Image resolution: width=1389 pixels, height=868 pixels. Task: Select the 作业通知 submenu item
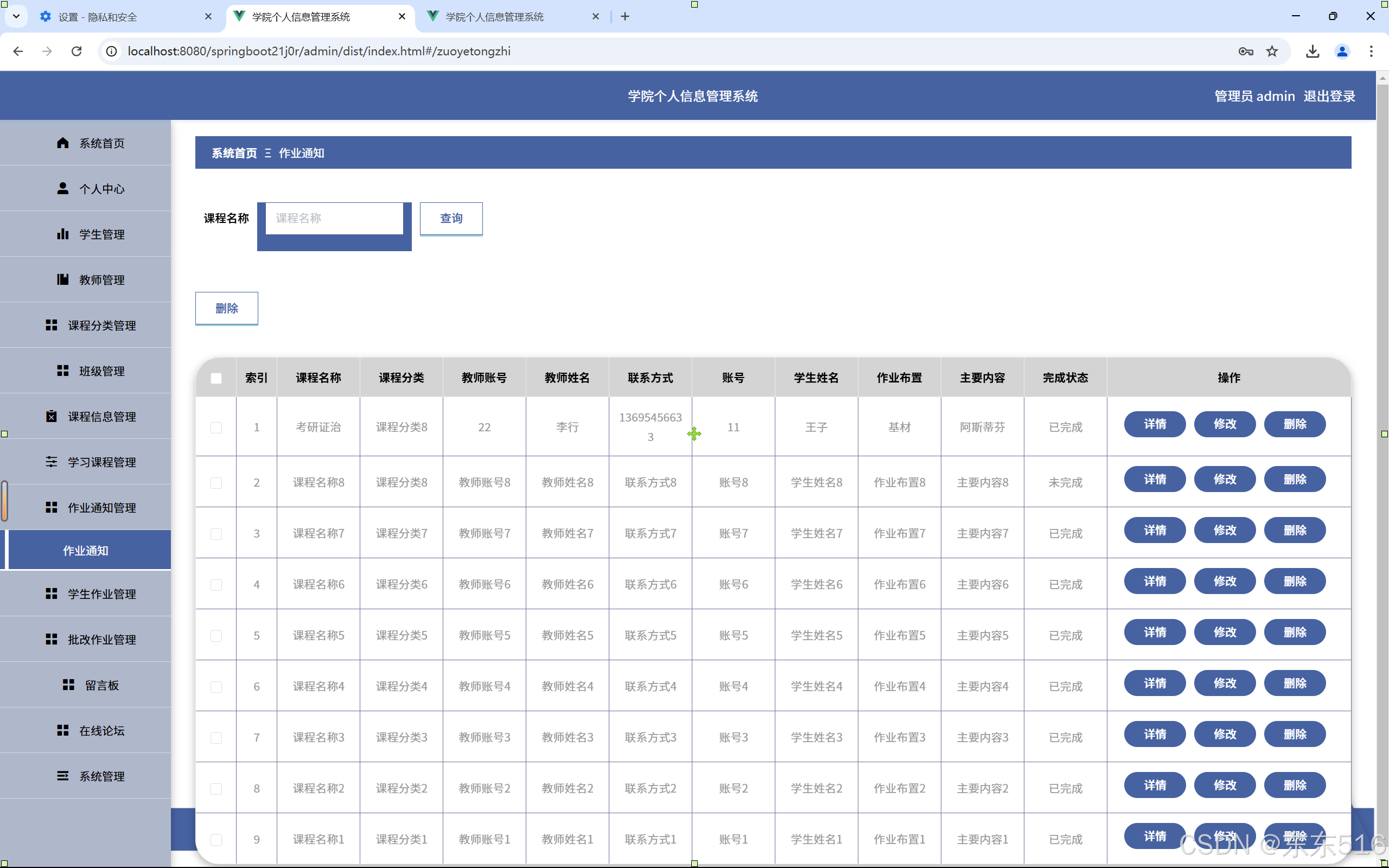pyautogui.click(x=86, y=551)
